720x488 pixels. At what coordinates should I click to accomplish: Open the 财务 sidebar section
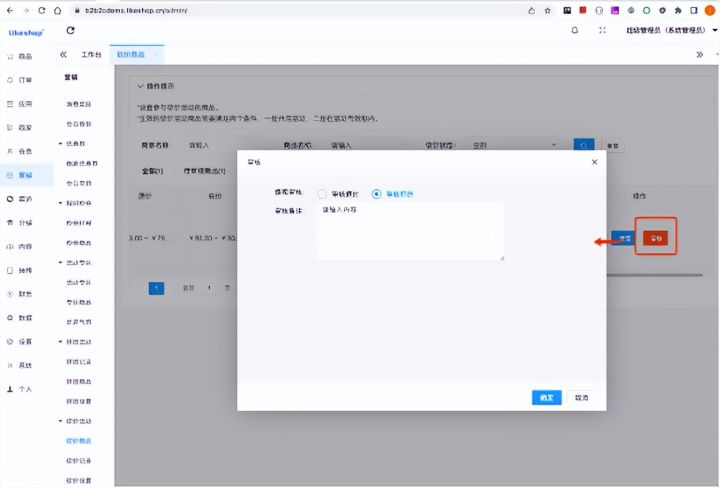[20, 294]
